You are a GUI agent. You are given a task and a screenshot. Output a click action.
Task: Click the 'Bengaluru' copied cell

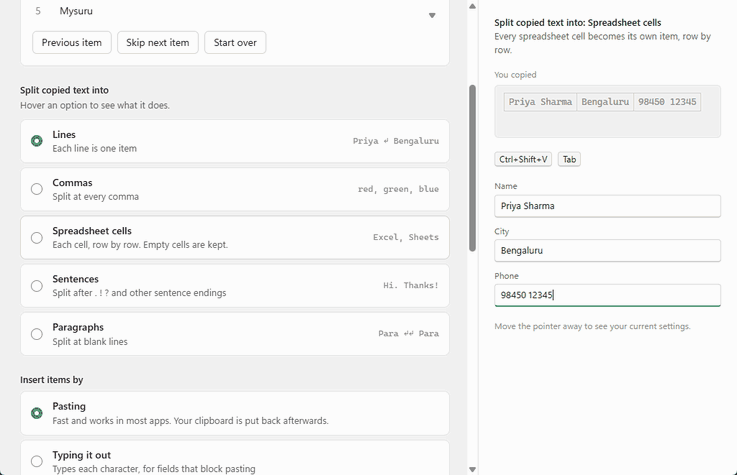(x=605, y=102)
